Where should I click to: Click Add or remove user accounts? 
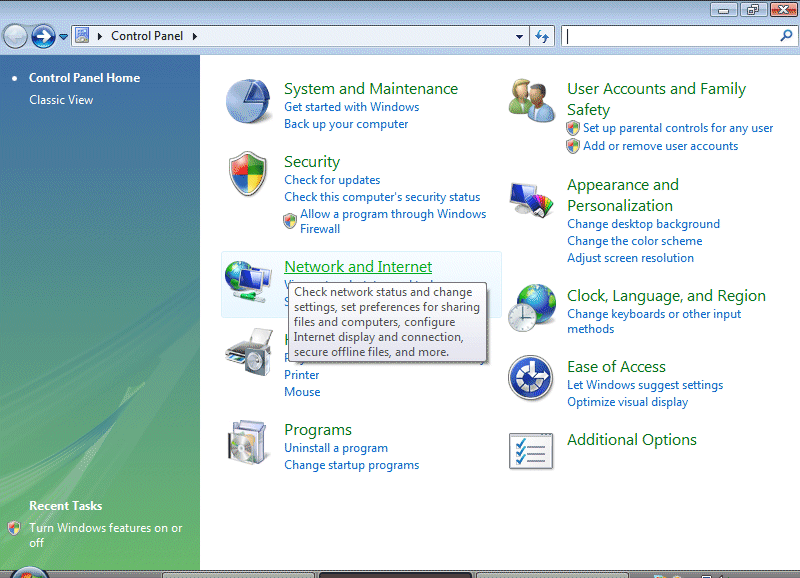click(660, 146)
